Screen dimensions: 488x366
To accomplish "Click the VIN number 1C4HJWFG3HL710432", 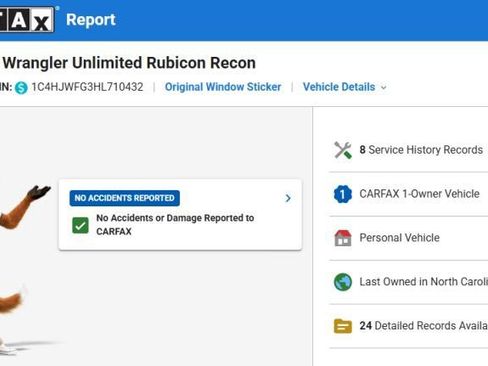I will coord(87,87).
